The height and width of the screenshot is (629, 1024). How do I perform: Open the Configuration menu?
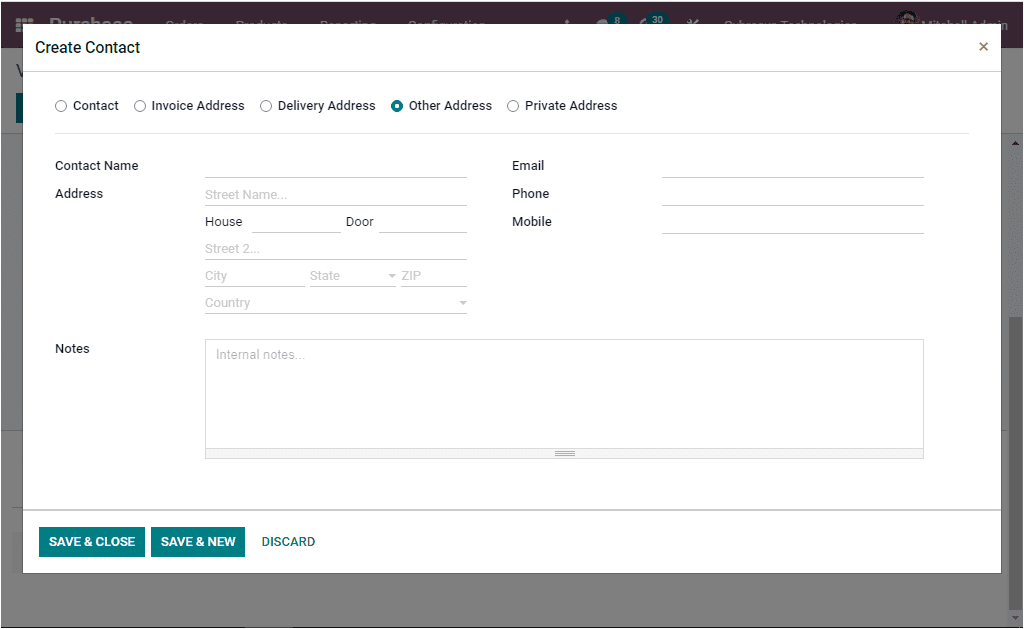pyautogui.click(x=446, y=24)
